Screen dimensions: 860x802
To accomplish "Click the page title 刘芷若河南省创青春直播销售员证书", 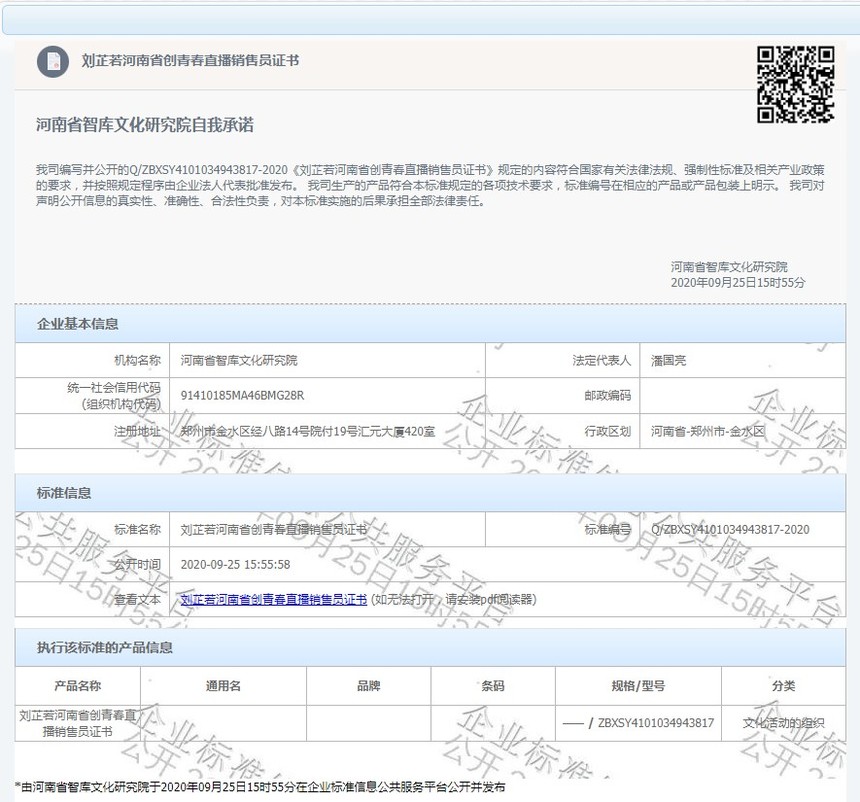I will coord(190,60).
